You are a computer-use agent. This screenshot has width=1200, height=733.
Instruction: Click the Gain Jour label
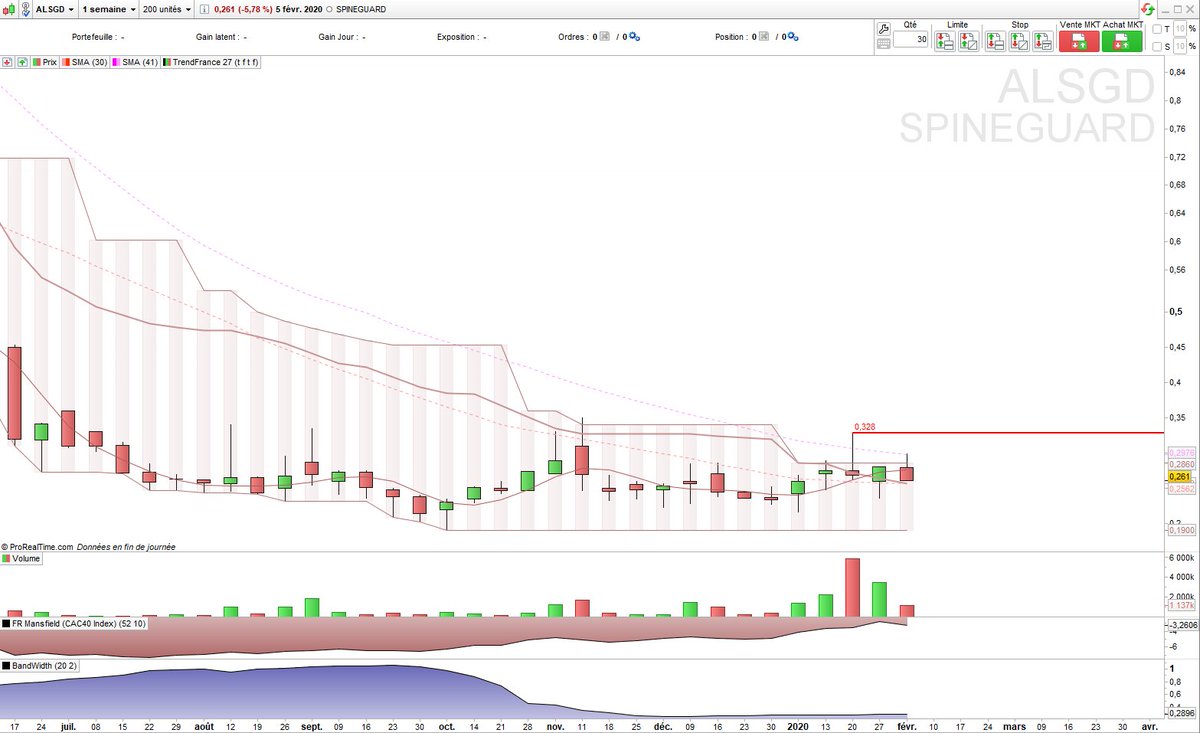[x=337, y=37]
